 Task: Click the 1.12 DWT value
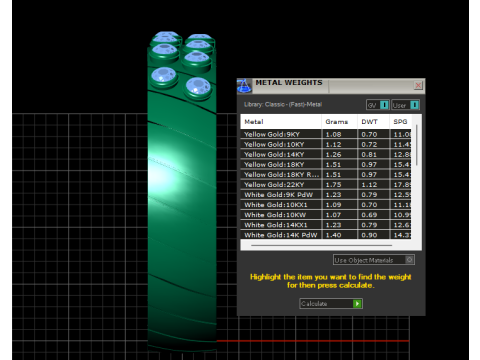(369, 184)
